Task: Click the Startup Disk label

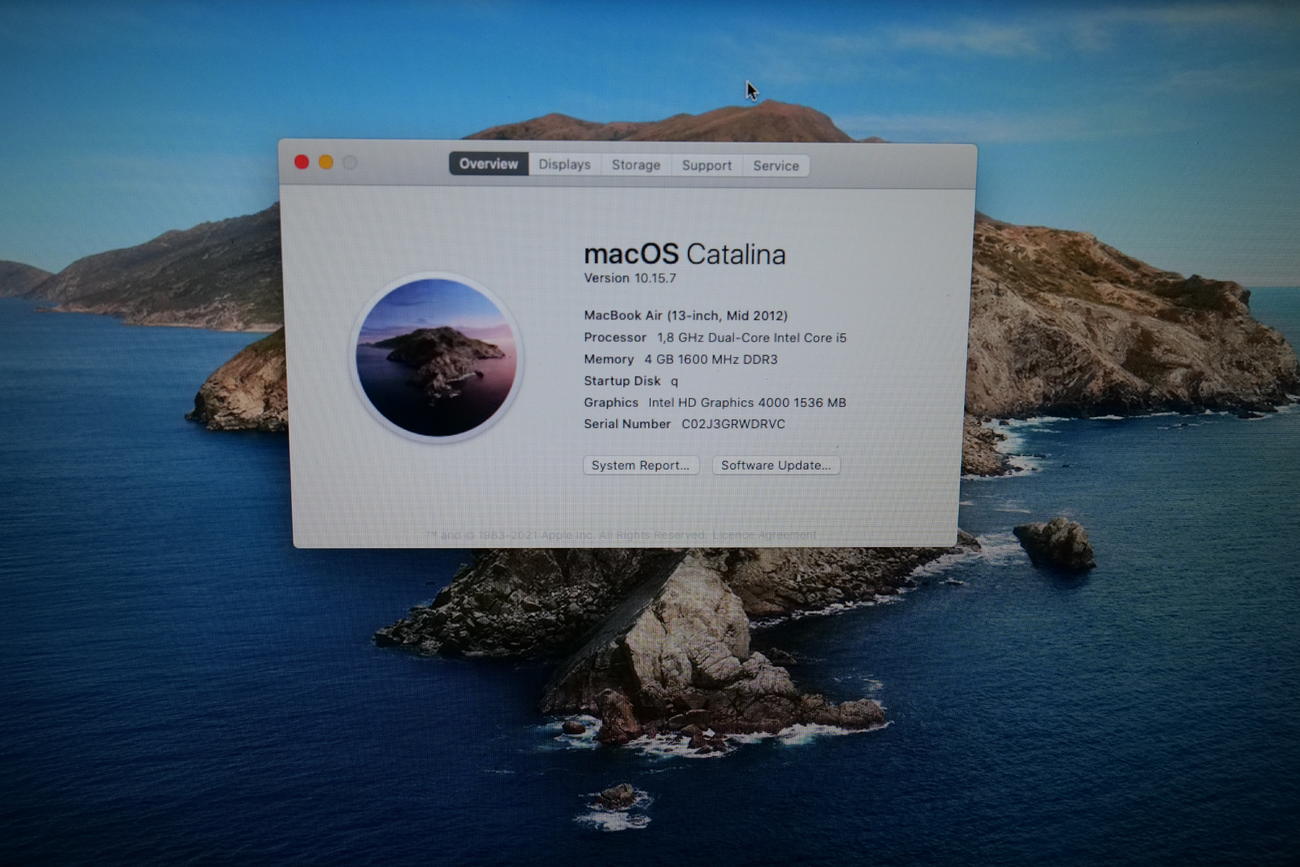Action: pos(622,381)
